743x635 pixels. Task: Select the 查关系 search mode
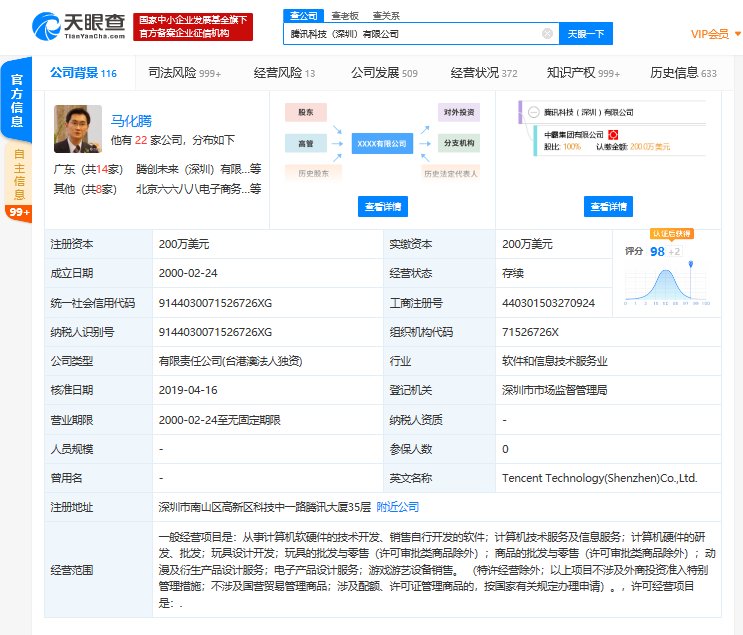coord(385,16)
